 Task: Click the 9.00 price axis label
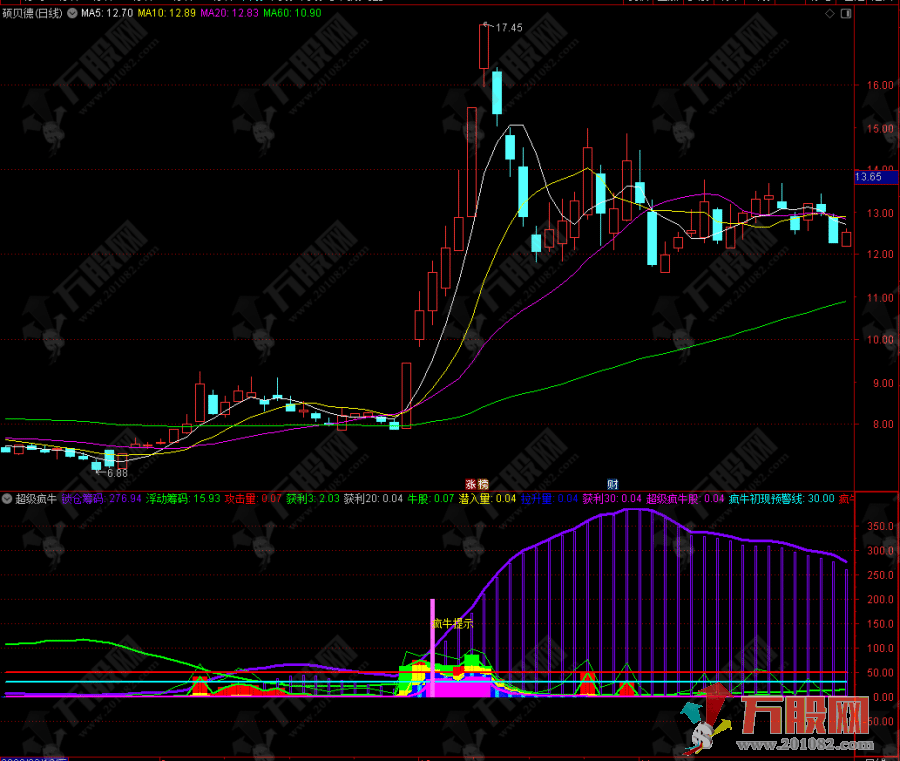tap(883, 383)
